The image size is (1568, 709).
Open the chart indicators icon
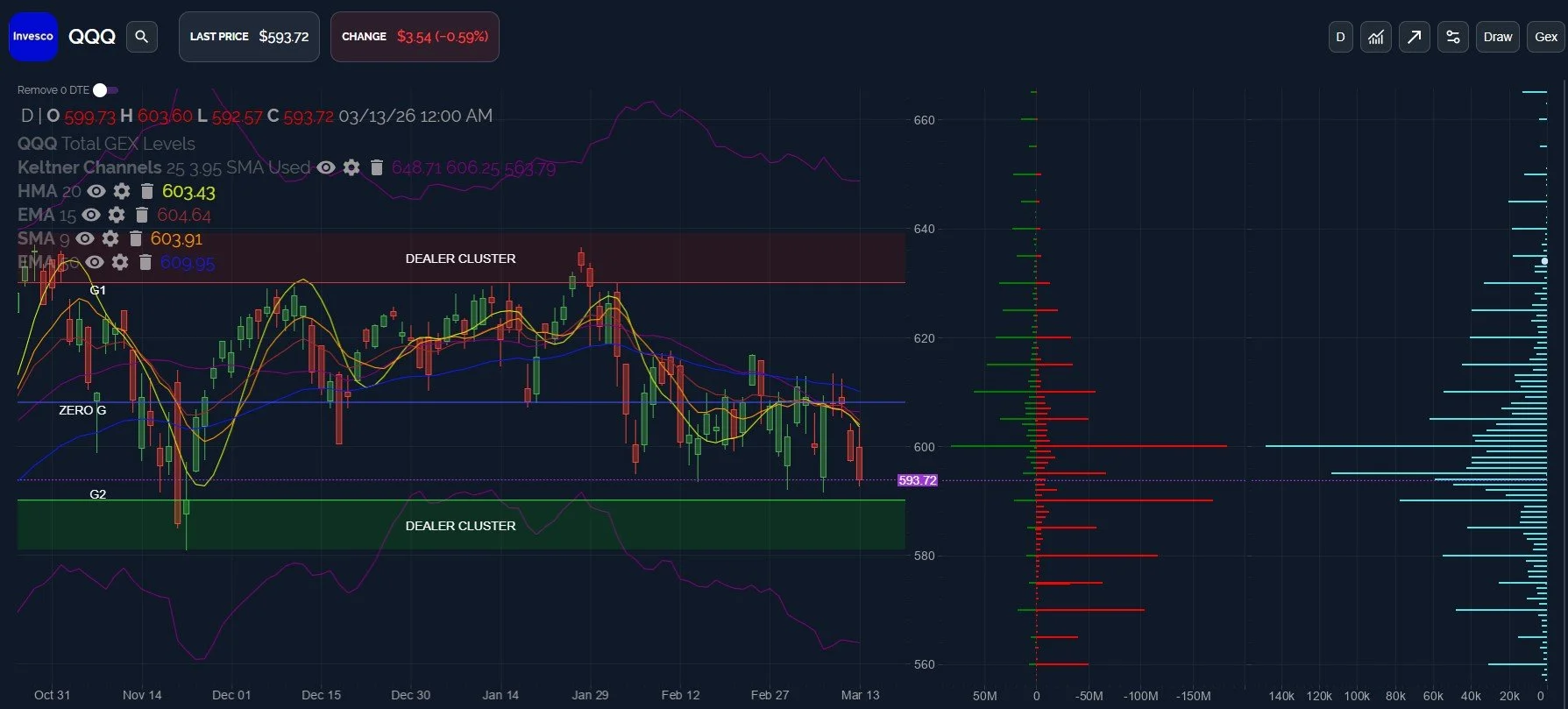1376,37
